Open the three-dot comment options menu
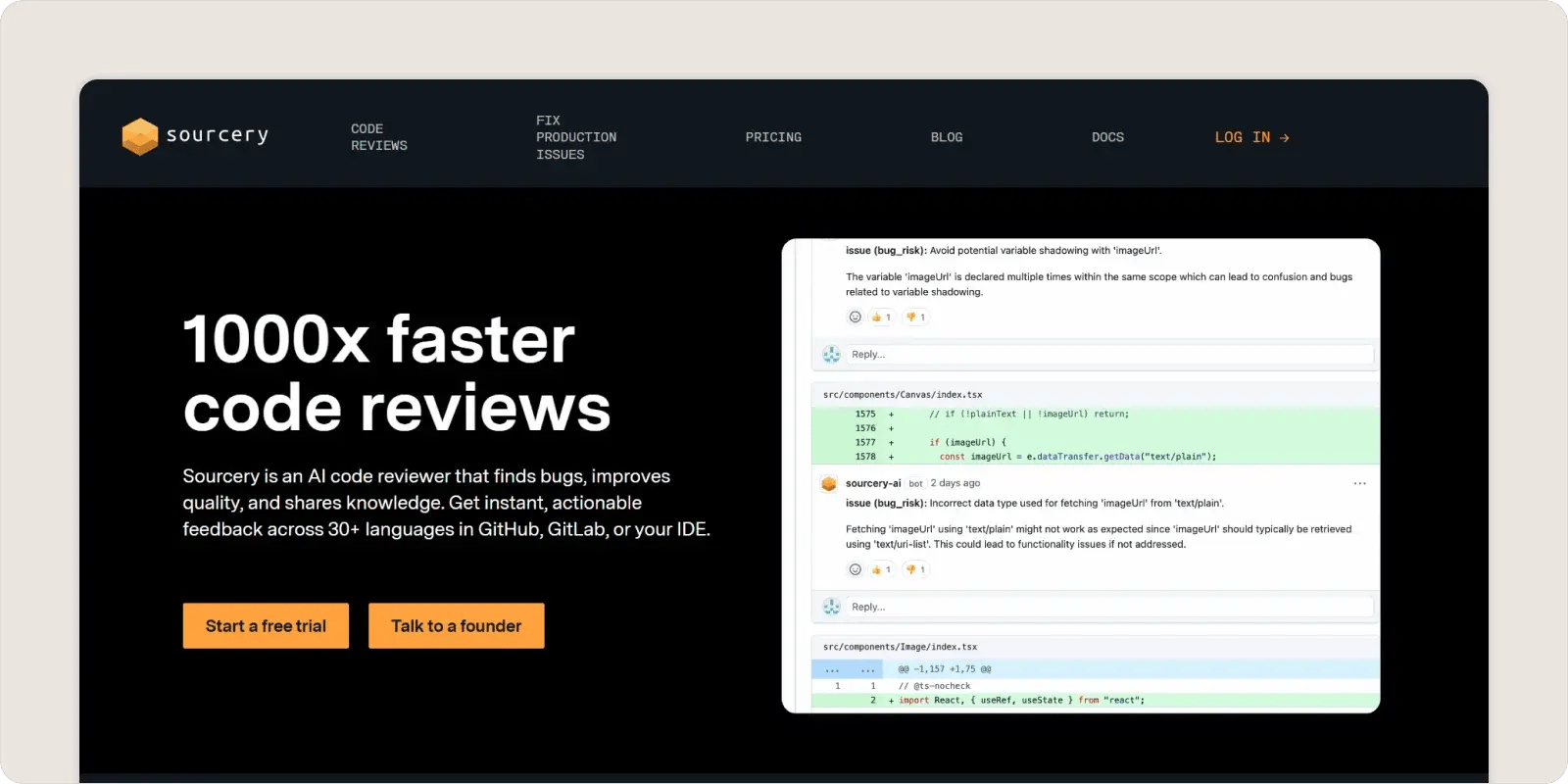 click(x=1359, y=483)
